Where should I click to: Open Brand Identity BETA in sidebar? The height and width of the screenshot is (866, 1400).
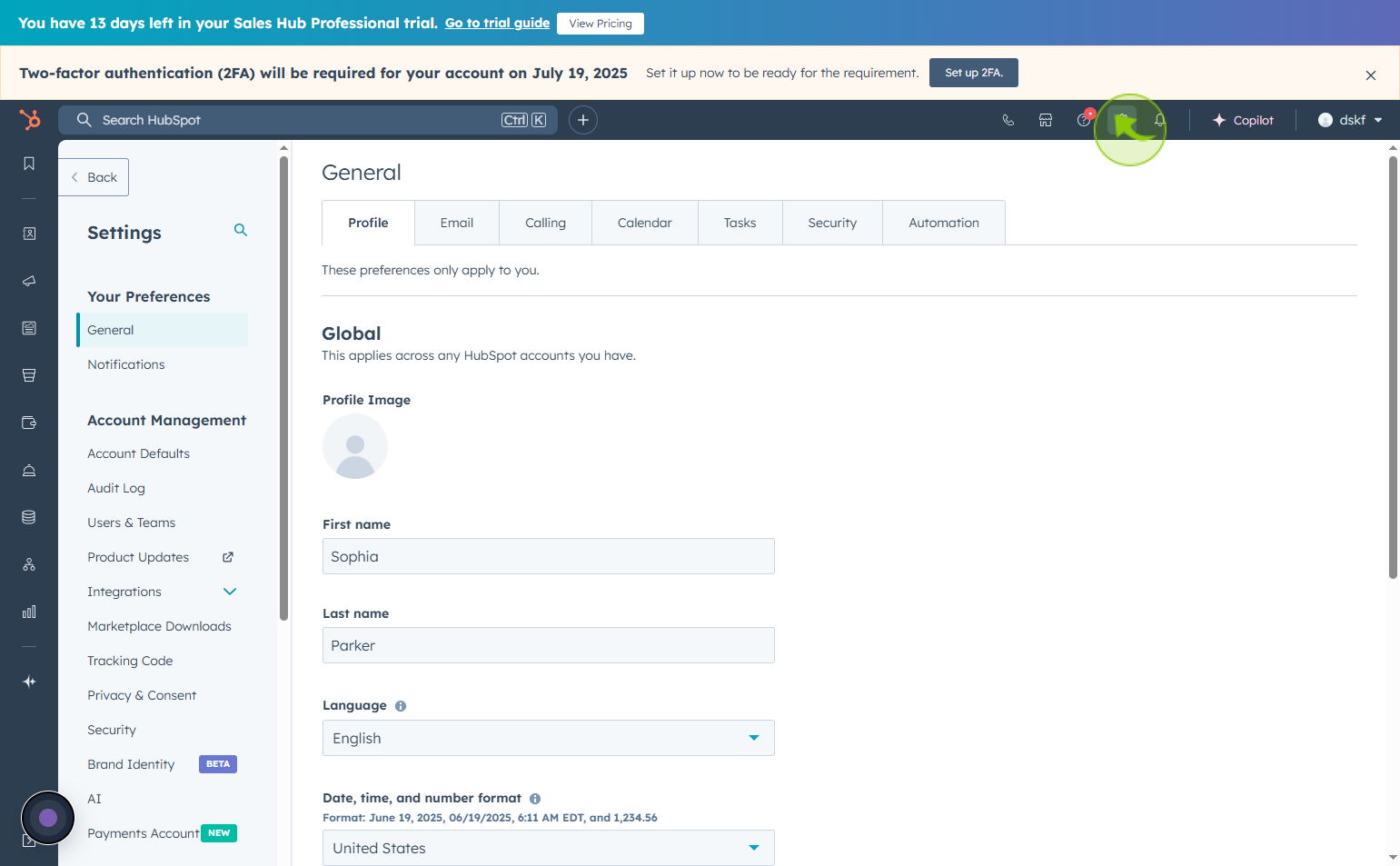click(131, 764)
